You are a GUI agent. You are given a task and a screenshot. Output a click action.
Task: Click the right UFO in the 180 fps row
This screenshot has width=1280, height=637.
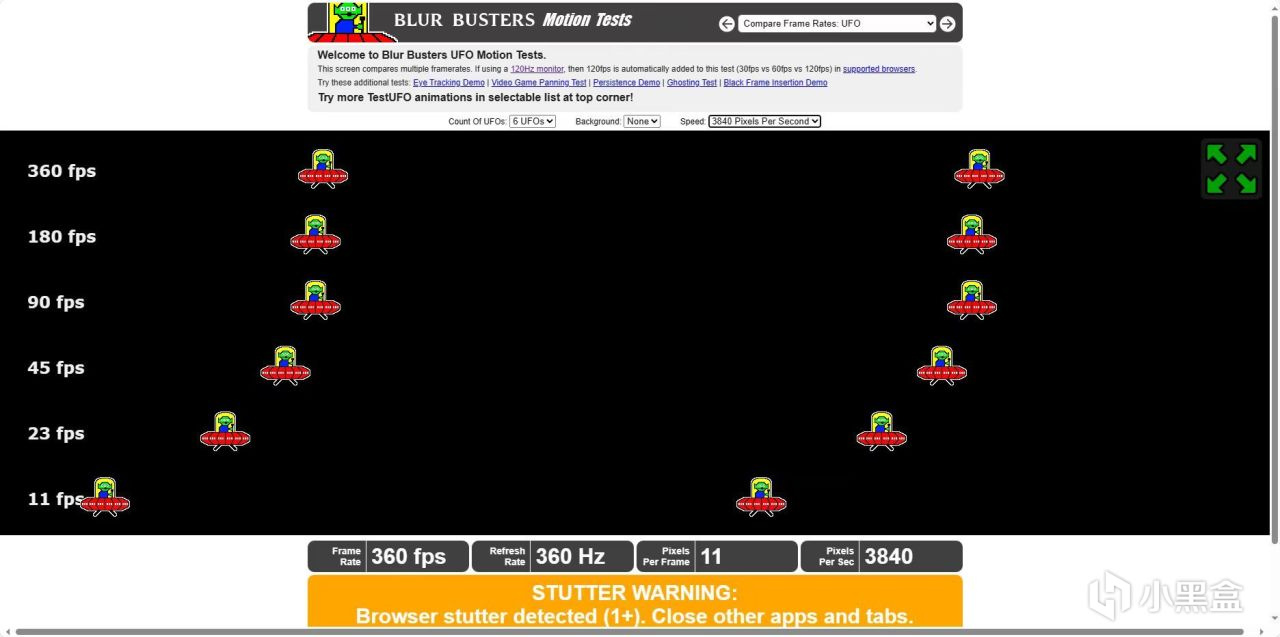coord(972,235)
